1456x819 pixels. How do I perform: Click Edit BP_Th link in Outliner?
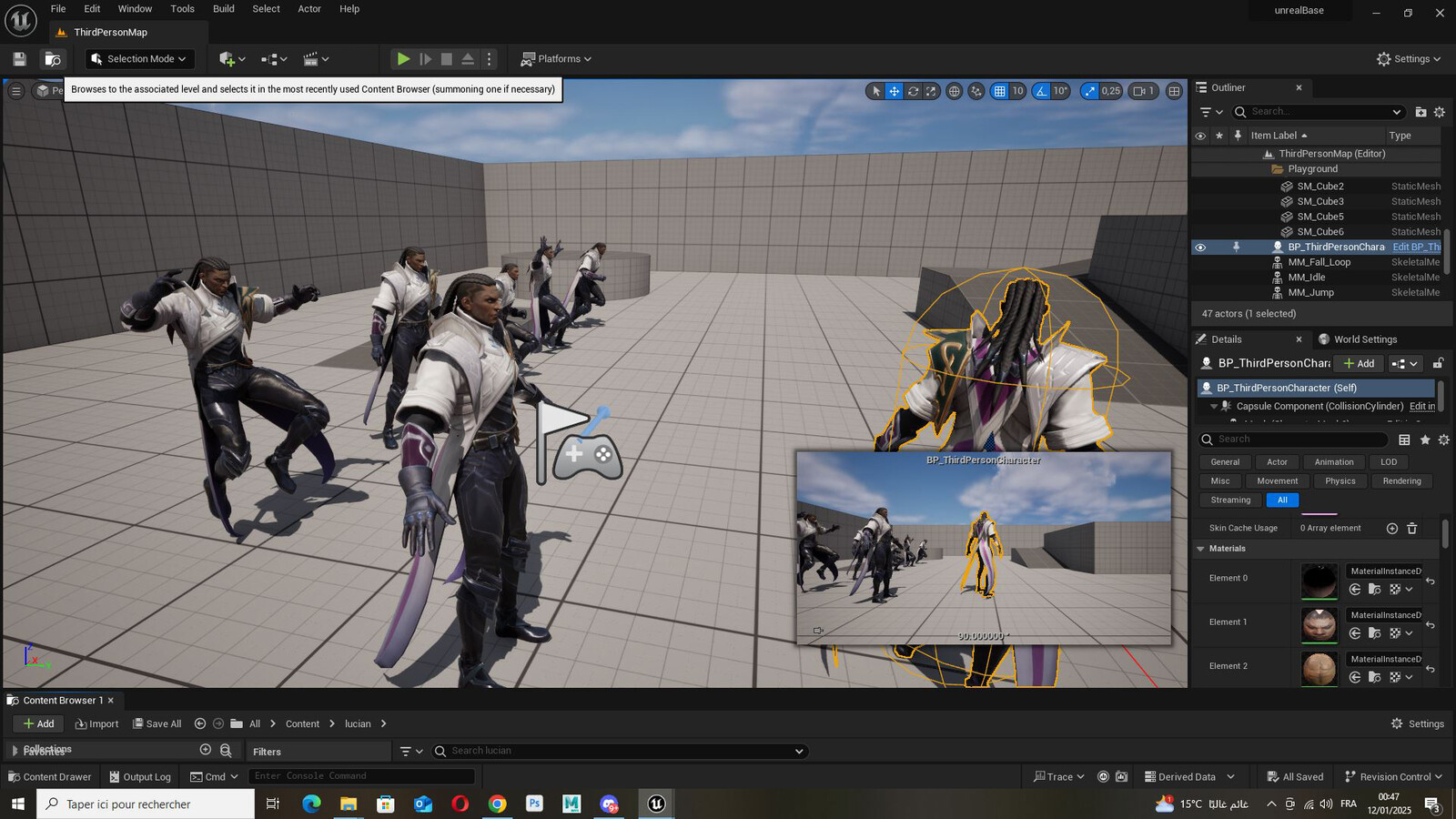1416,248
